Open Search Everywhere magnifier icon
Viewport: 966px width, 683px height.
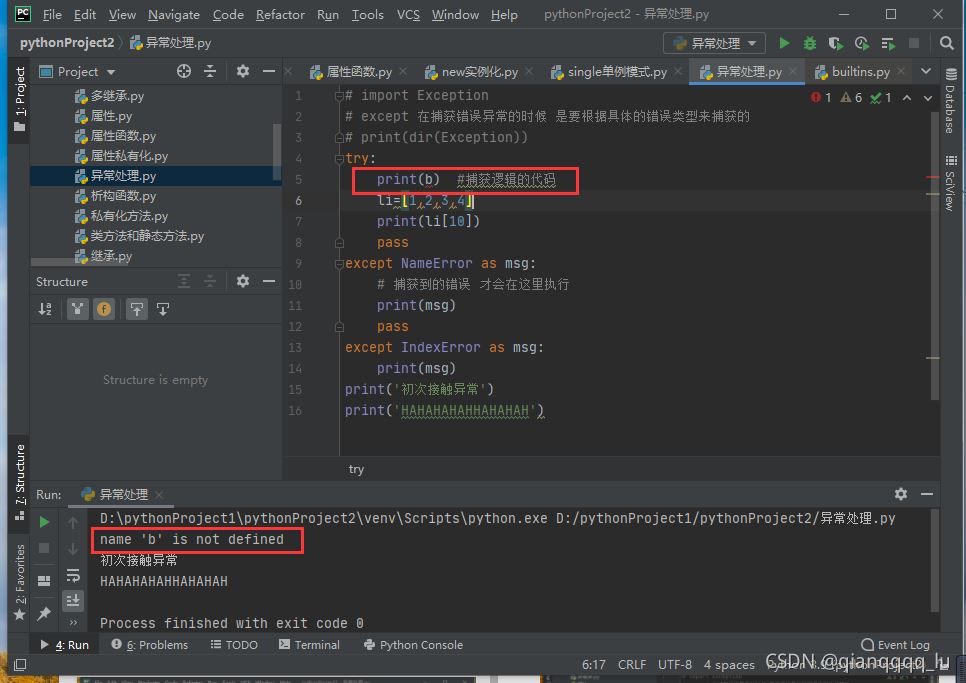(x=947, y=43)
